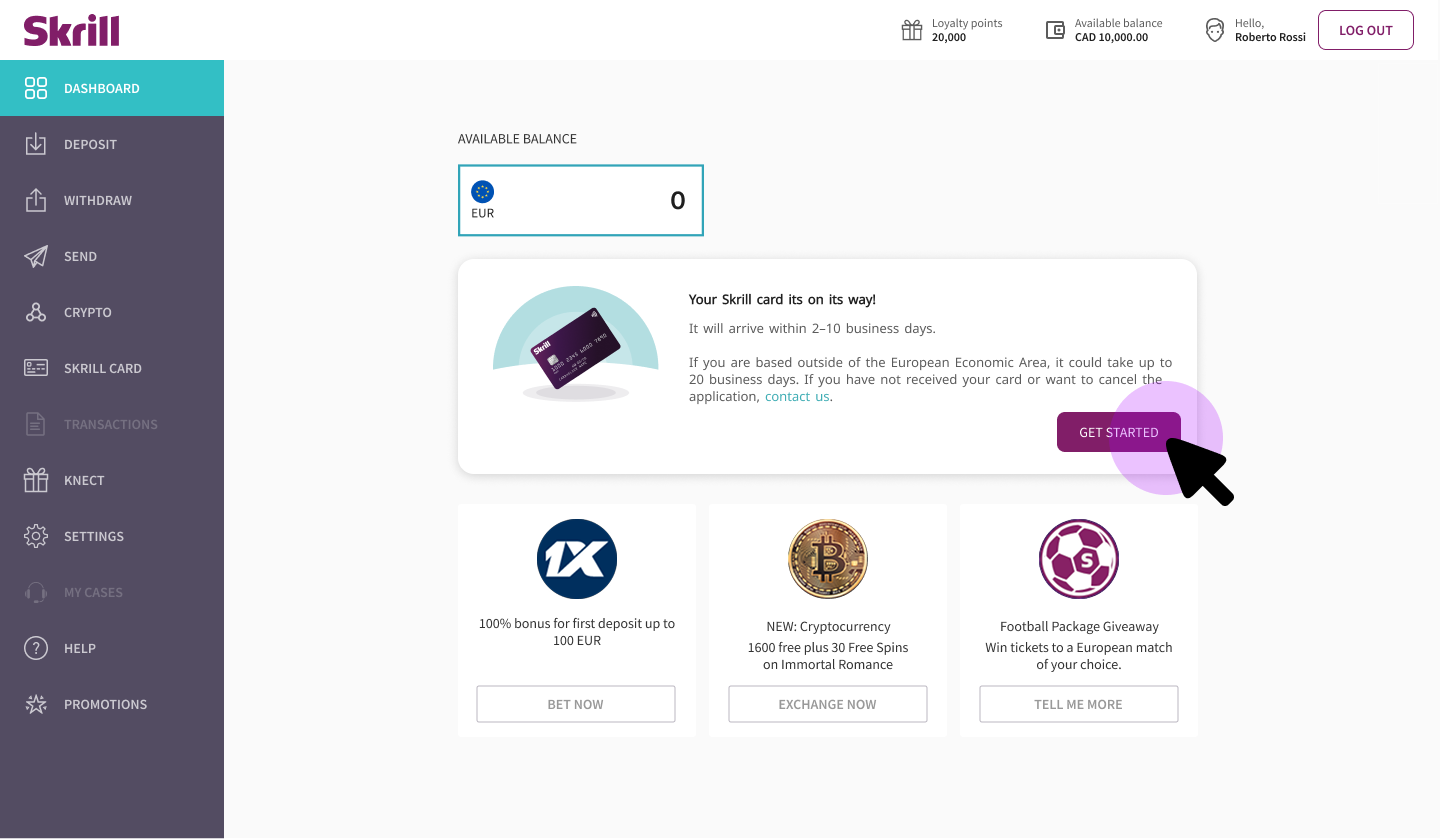Viewport: 1440px width, 839px height.
Task: Click the Get Started button
Action: (x=1119, y=432)
